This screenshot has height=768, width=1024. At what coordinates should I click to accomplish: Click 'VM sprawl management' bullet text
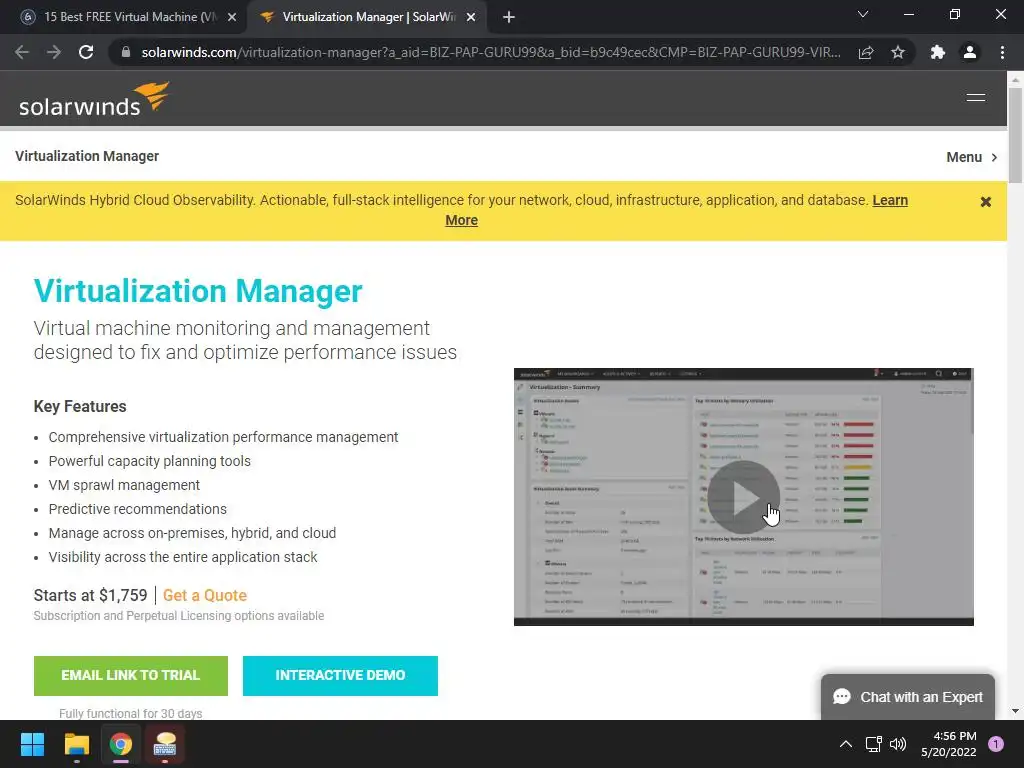[x=124, y=485]
